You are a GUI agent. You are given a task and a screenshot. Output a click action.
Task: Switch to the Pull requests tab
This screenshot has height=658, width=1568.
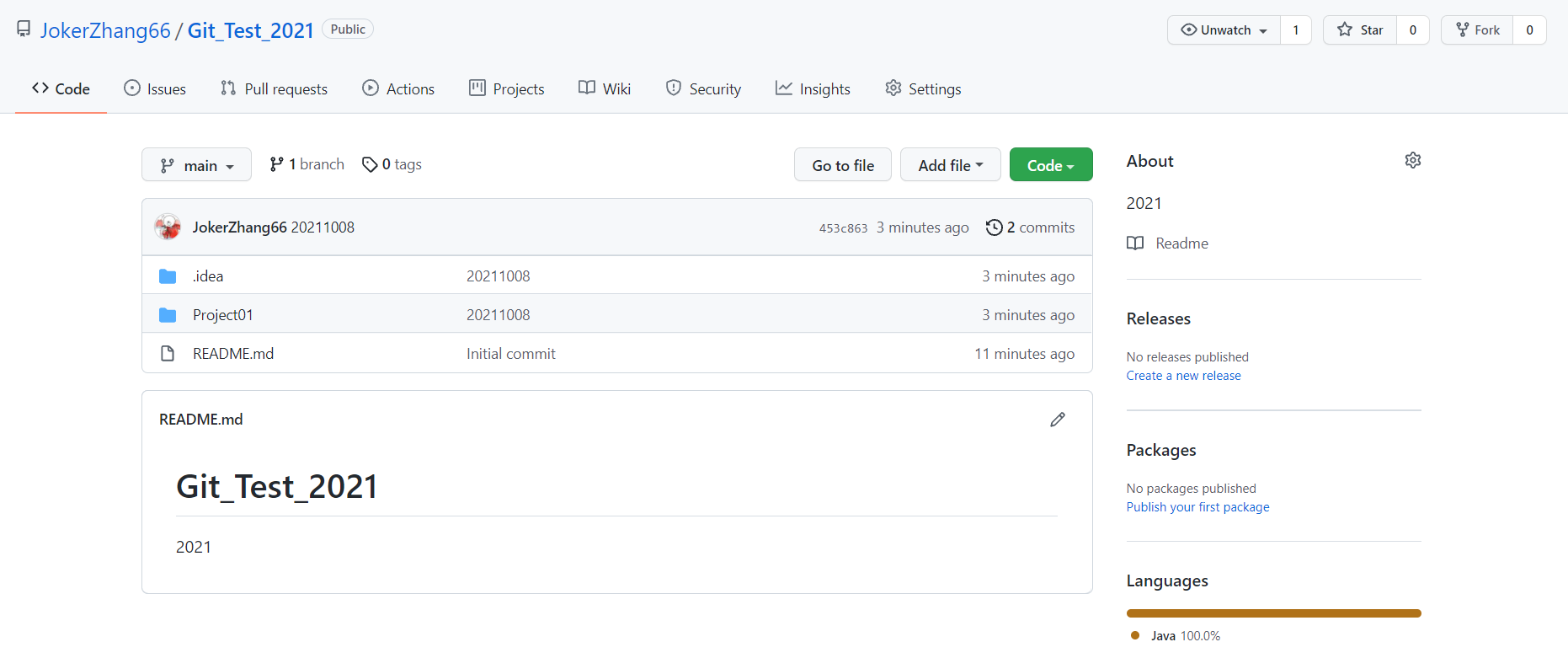[274, 89]
